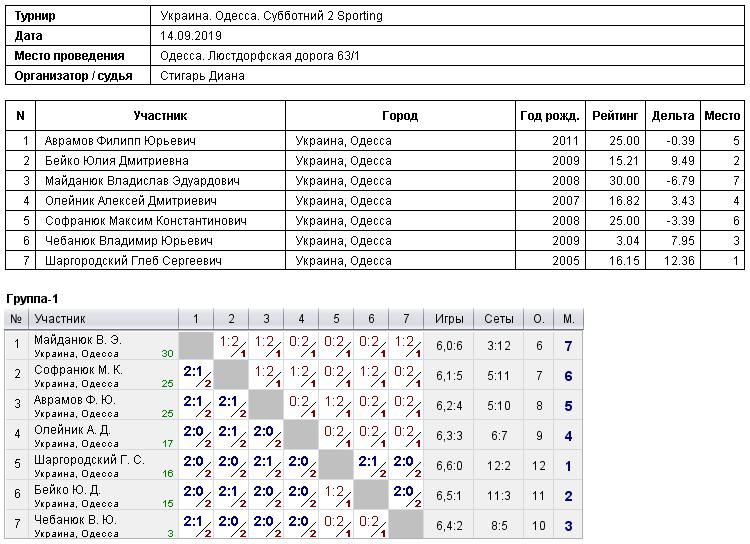This screenshot has height=544, width=750.
Task: Click 'Майданюк В. Э.' in group table
Action: pyautogui.click(x=78, y=340)
